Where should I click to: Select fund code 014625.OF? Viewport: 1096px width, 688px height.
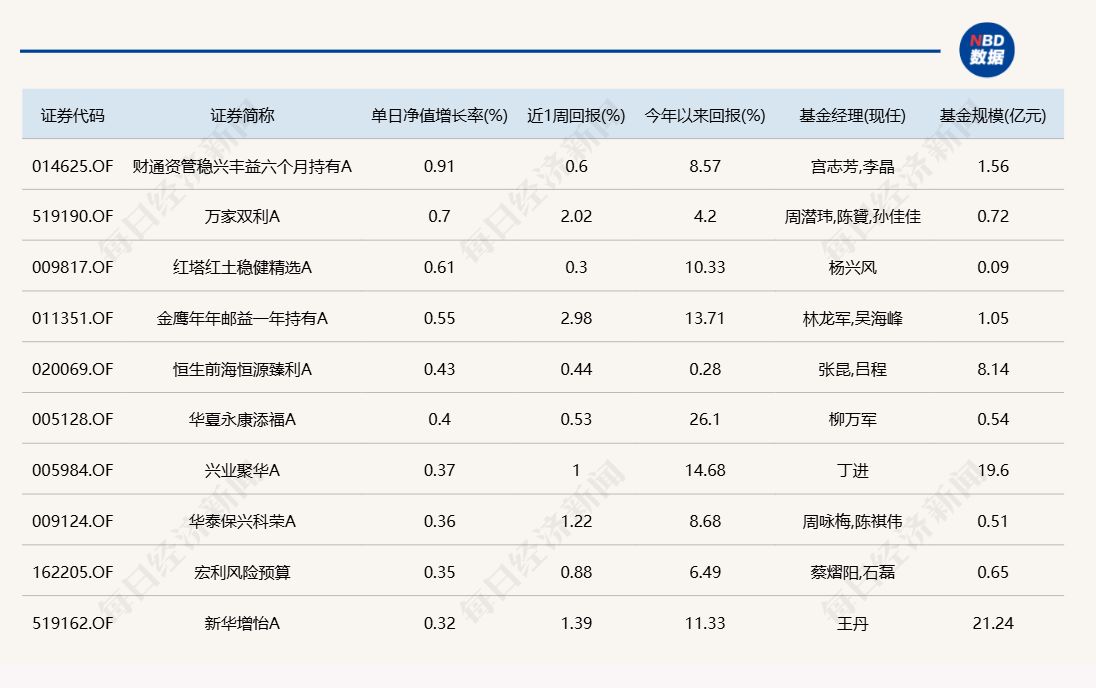73,166
